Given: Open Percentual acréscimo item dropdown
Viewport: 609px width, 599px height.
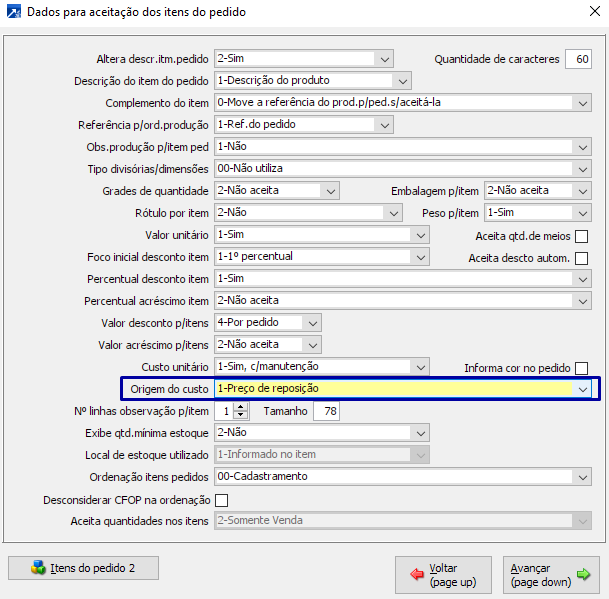Looking at the screenshot, I should coord(582,301).
